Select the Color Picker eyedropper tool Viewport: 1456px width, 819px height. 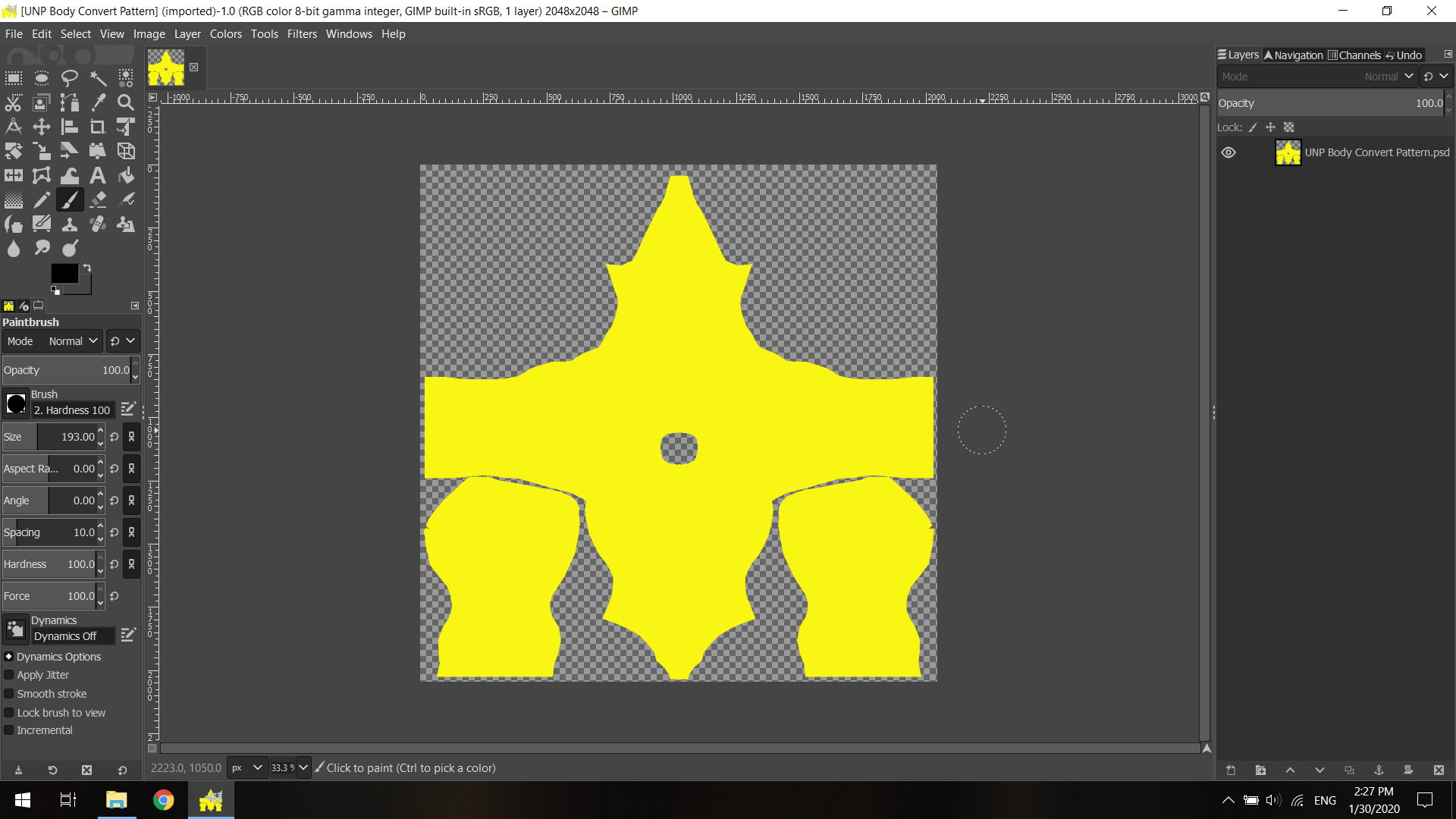point(98,102)
